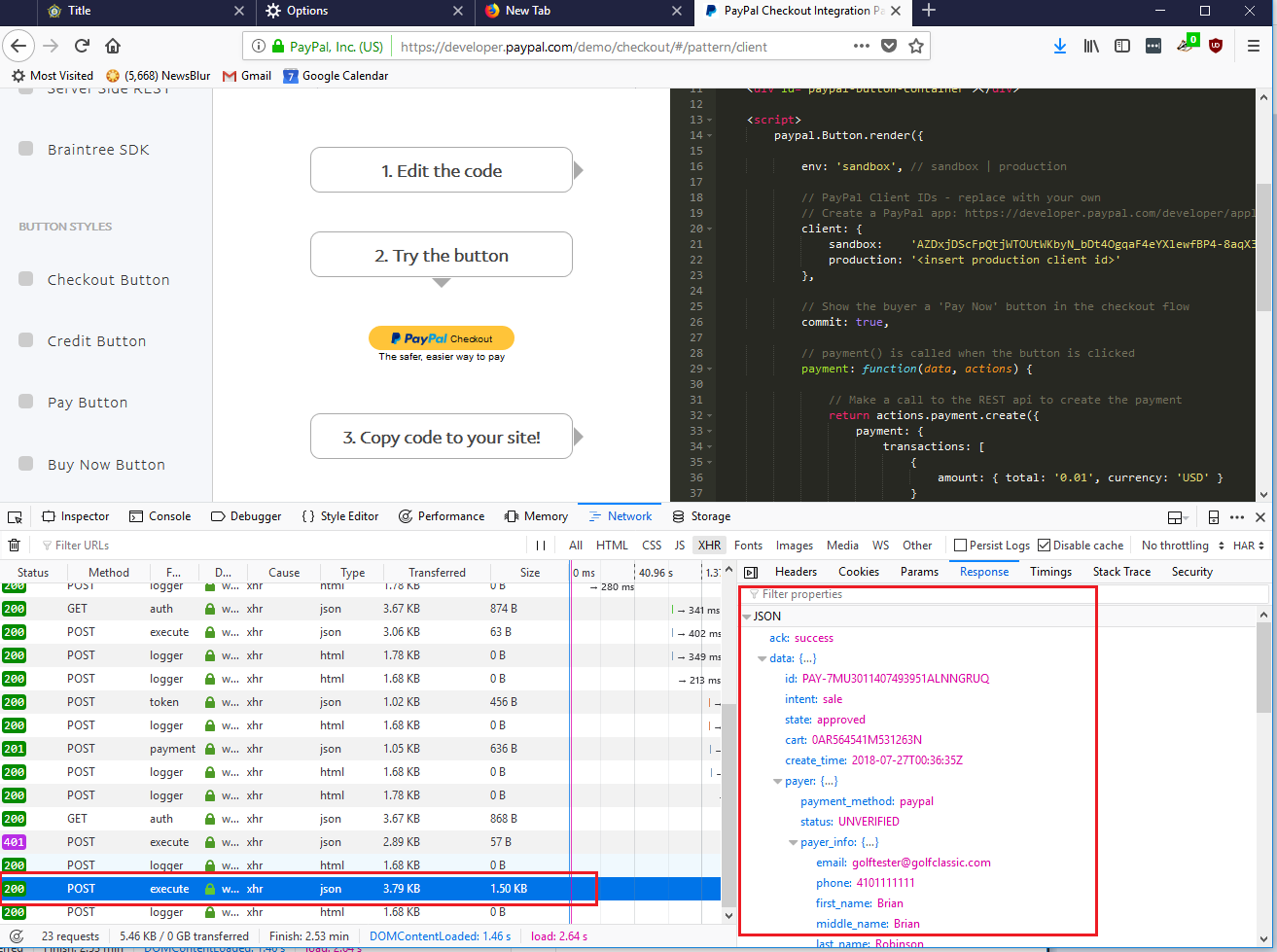
Task: Click the dark dotted extension icon
Action: (1153, 46)
